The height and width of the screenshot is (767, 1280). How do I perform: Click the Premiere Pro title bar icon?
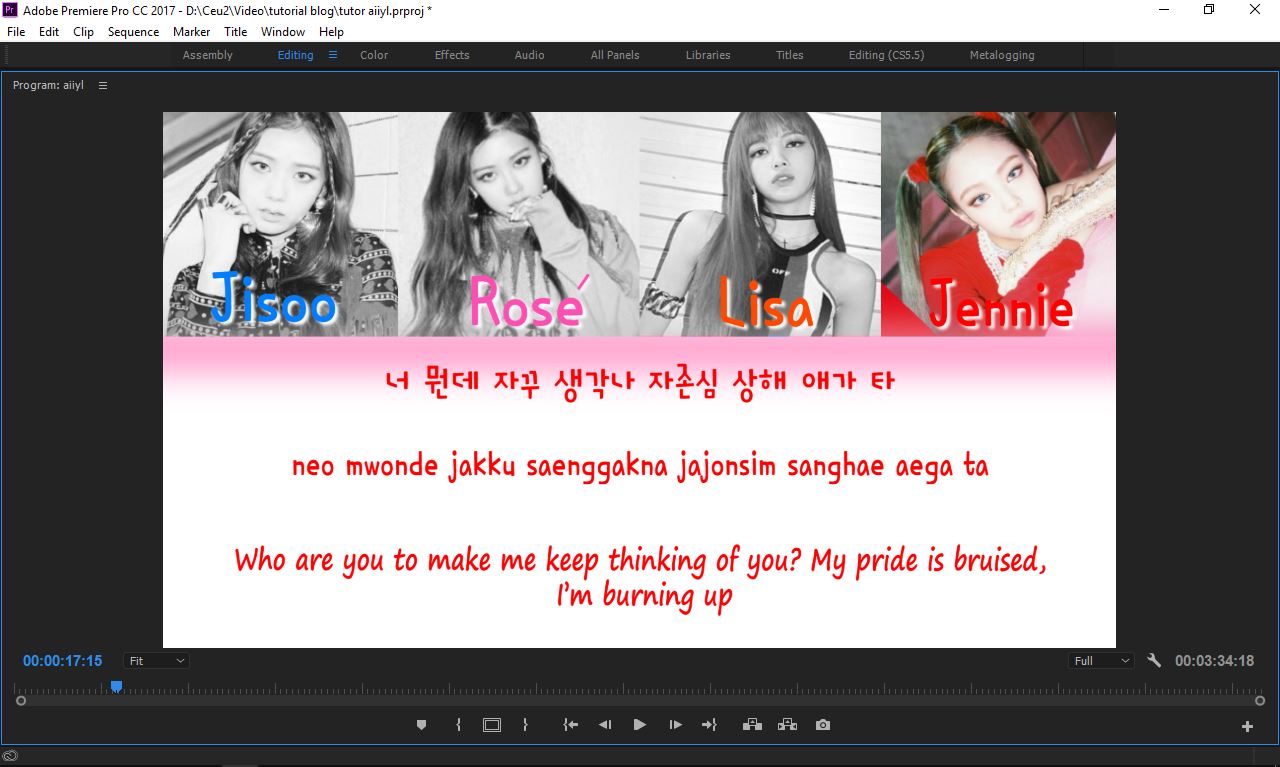pos(10,10)
